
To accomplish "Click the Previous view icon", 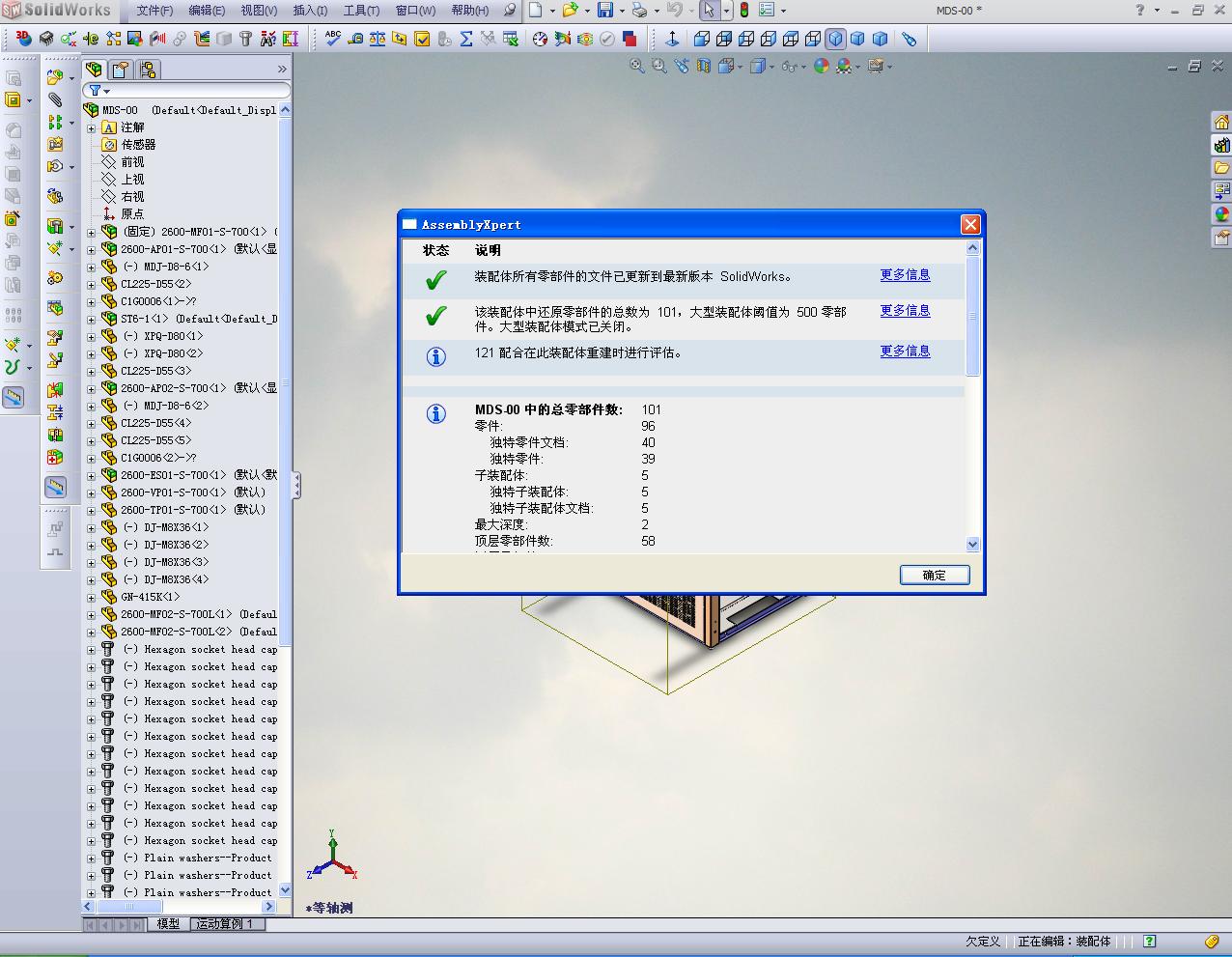I will click(682, 66).
